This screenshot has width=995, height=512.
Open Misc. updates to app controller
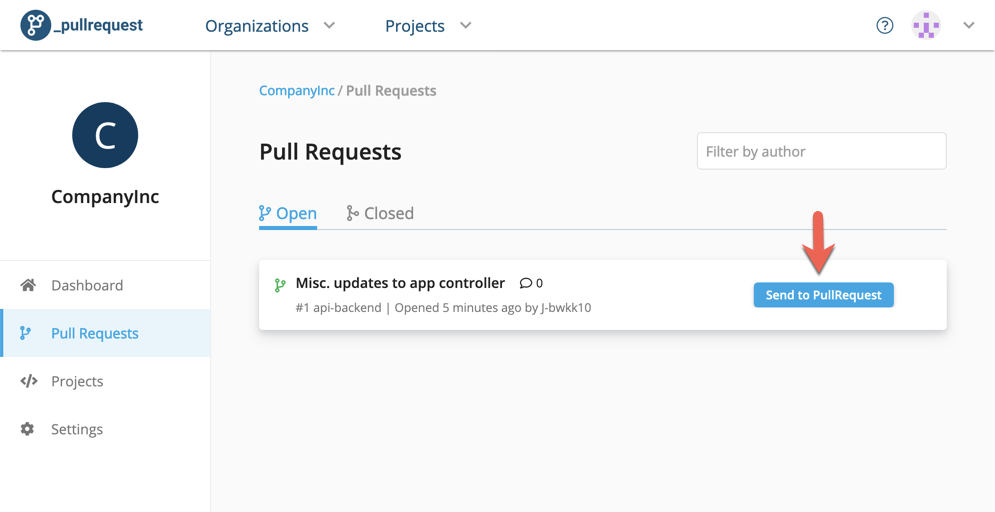tap(400, 283)
